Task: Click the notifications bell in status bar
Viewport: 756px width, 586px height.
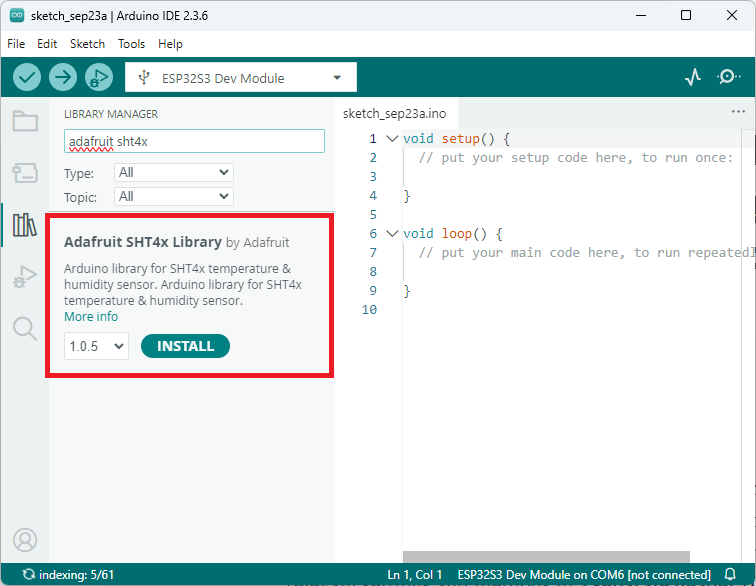Action: pos(730,574)
